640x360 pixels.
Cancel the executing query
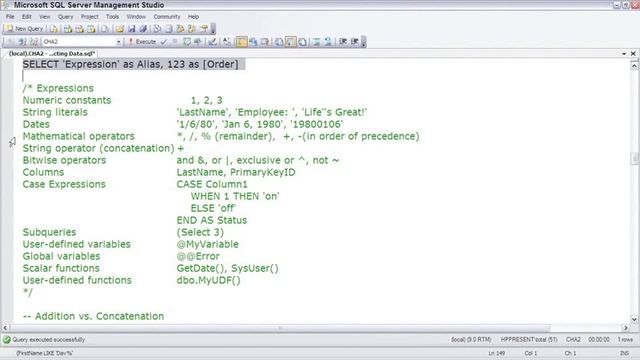click(175, 42)
